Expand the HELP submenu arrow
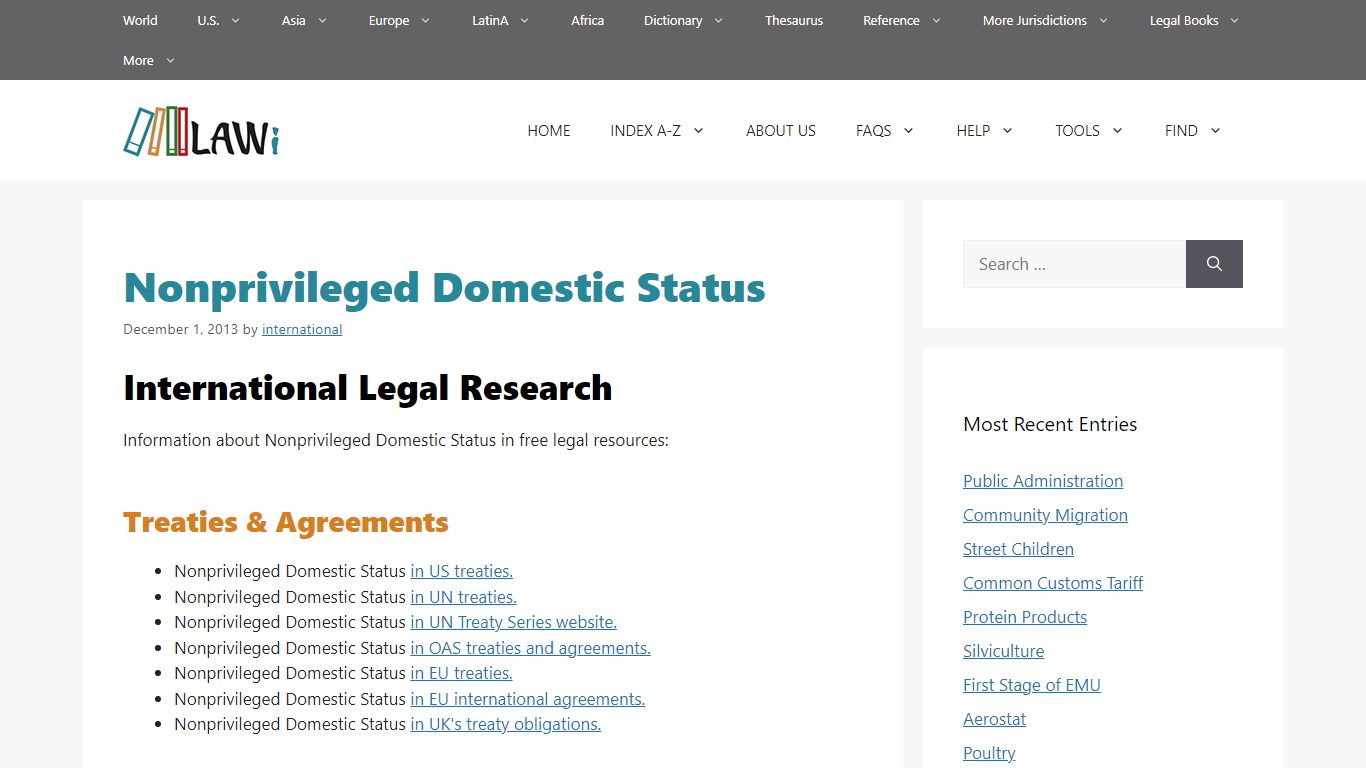 1007,130
